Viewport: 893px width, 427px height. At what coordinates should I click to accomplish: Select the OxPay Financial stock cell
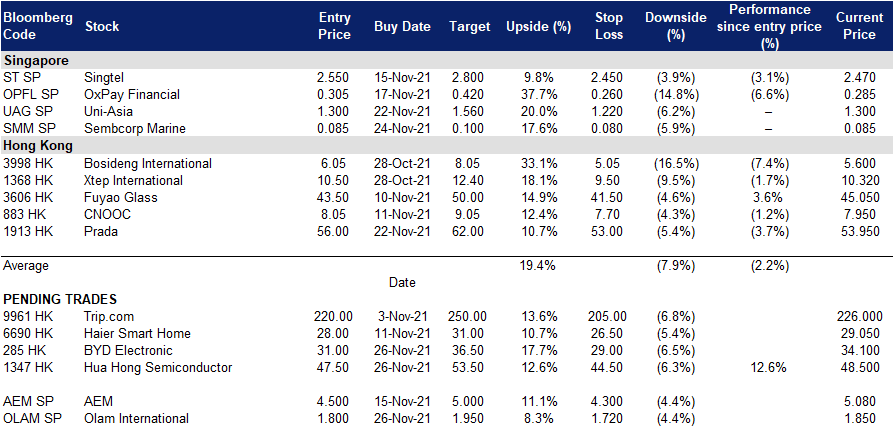tap(132, 94)
